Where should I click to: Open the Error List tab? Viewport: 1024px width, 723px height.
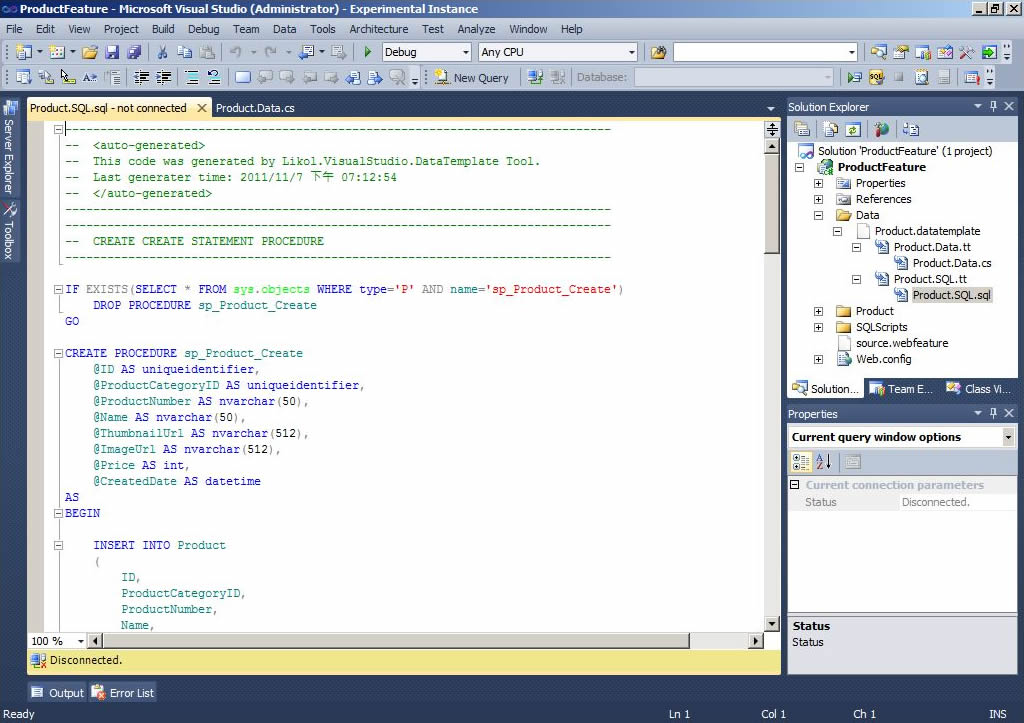tap(123, 693)
